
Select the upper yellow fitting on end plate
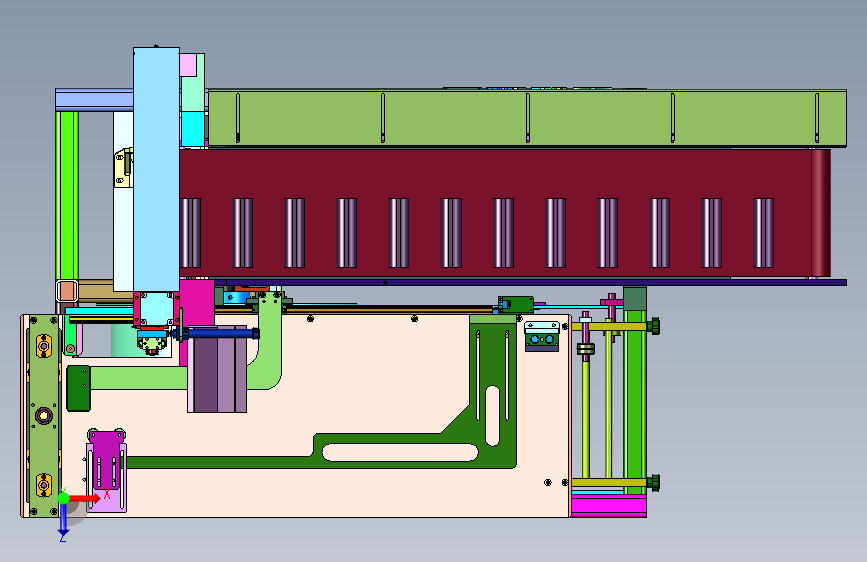[x=44, y=346]
